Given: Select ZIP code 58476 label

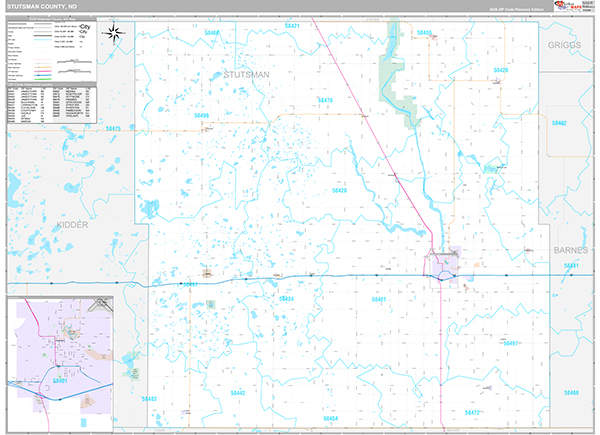Looking at the screenshot, I should (x=325, y=100).
